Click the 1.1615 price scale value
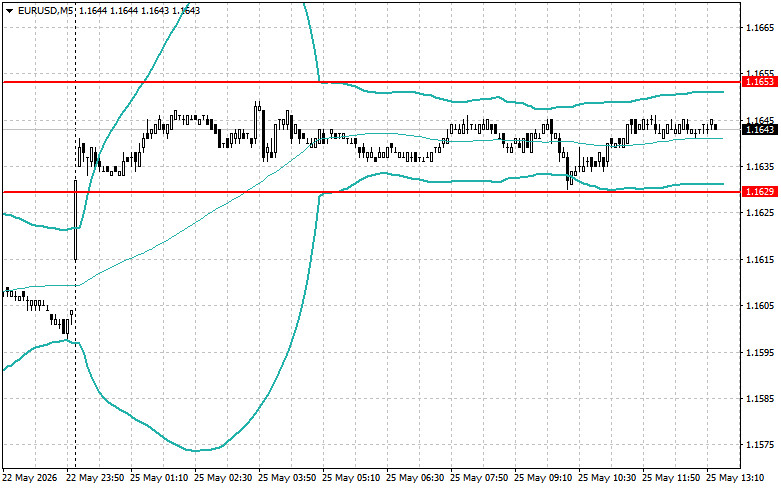781x489 pixels. [760, 259]
